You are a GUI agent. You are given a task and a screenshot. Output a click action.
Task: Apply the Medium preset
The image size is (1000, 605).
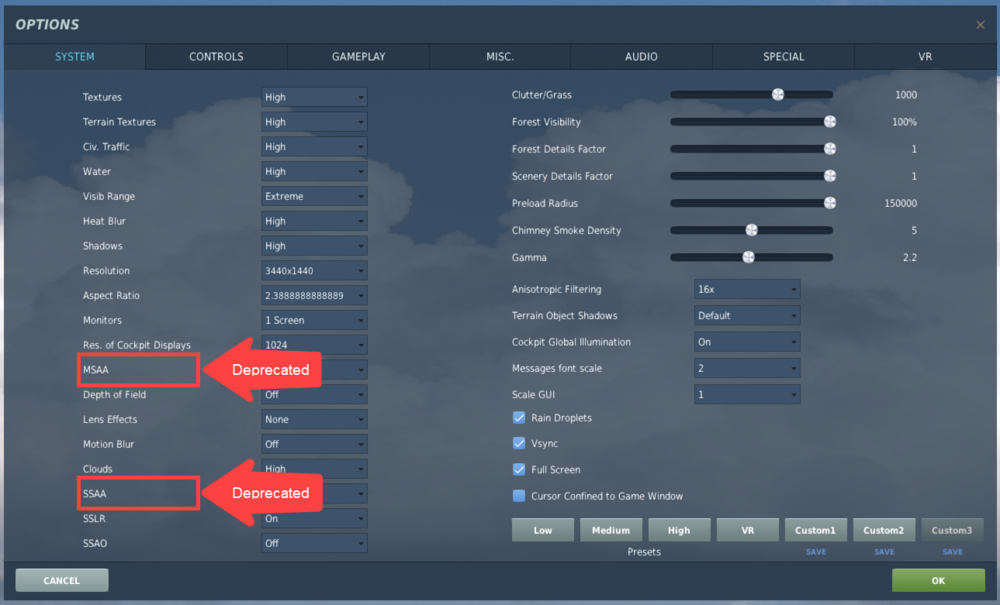(x=611, y=530)
